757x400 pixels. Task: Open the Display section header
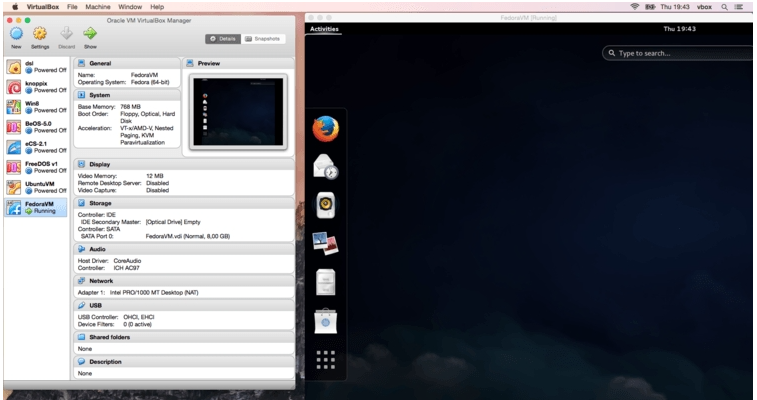184,164
